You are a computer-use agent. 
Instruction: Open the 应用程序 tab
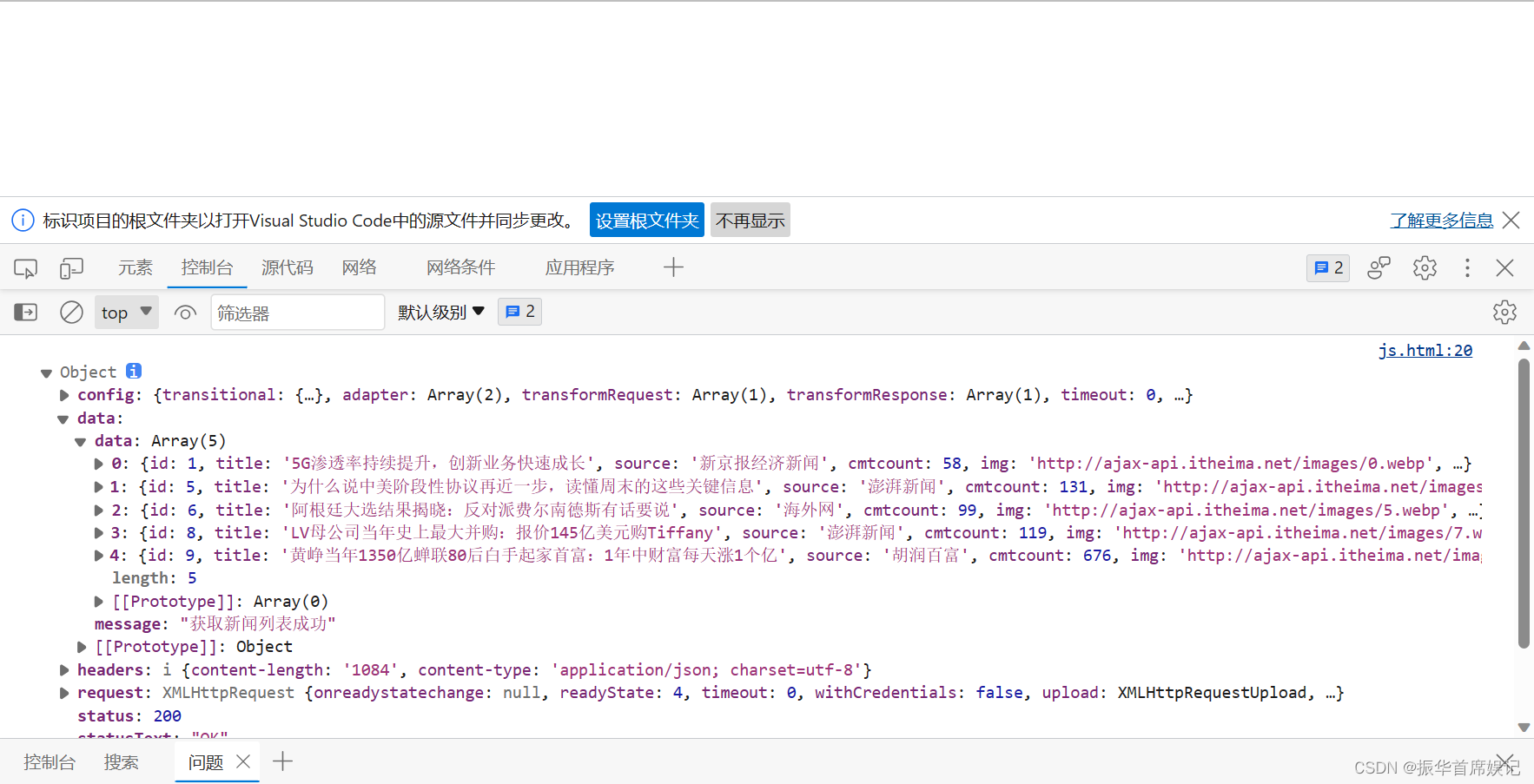(579, 267)
